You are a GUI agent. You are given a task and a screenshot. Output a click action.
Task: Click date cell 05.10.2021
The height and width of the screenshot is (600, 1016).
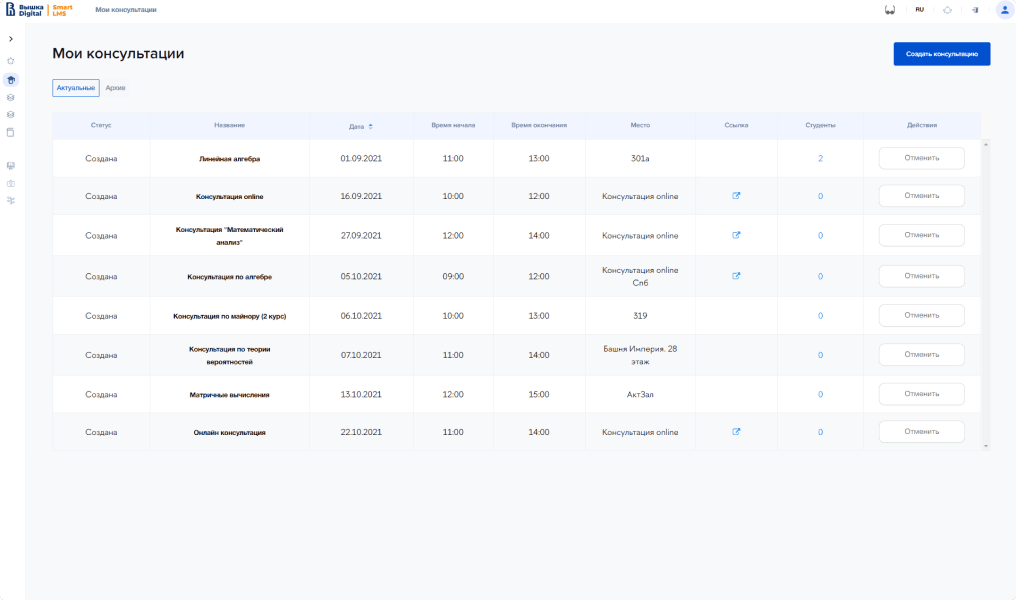(361, 276)
